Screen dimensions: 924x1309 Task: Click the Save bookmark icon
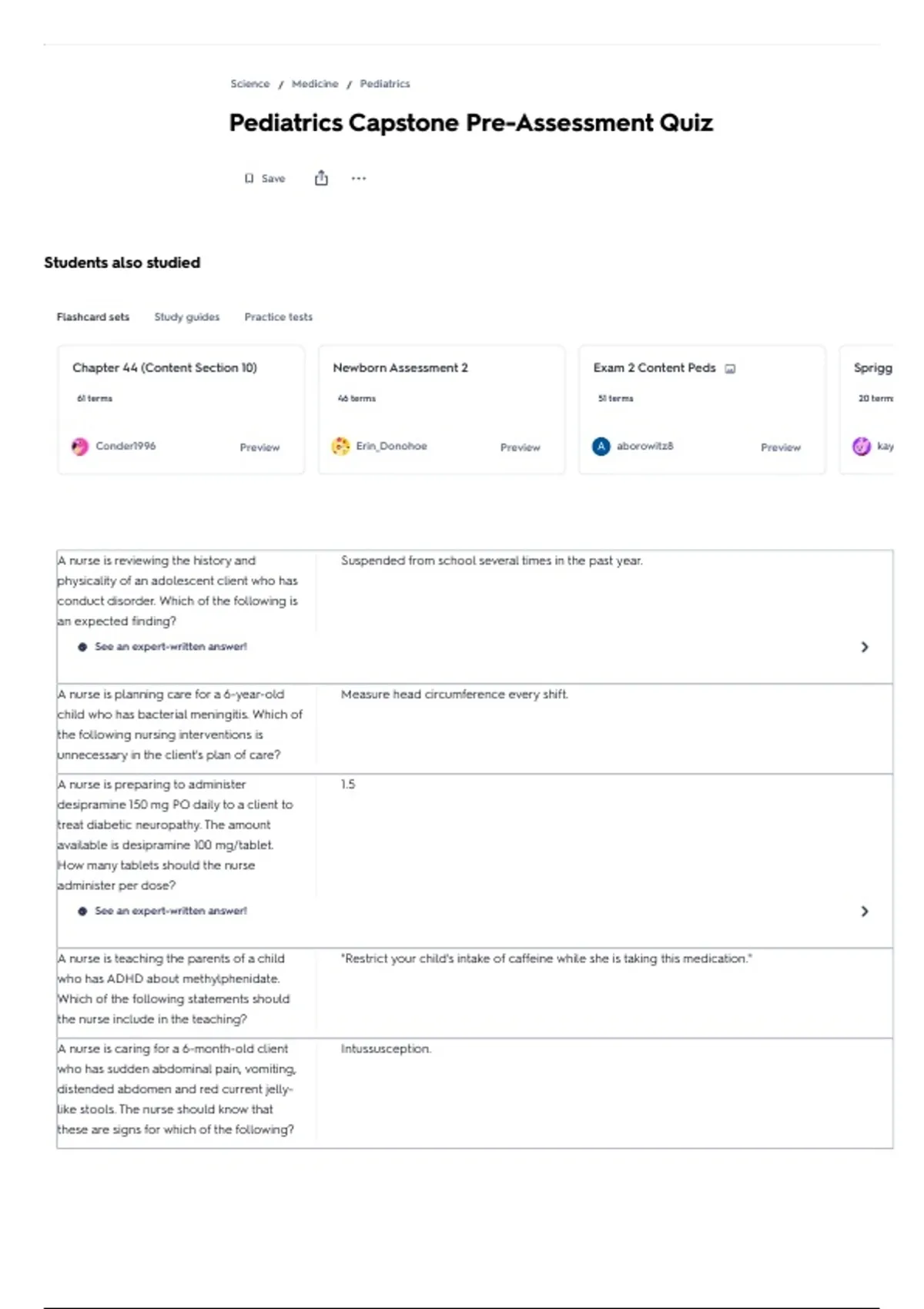(249, 179)
